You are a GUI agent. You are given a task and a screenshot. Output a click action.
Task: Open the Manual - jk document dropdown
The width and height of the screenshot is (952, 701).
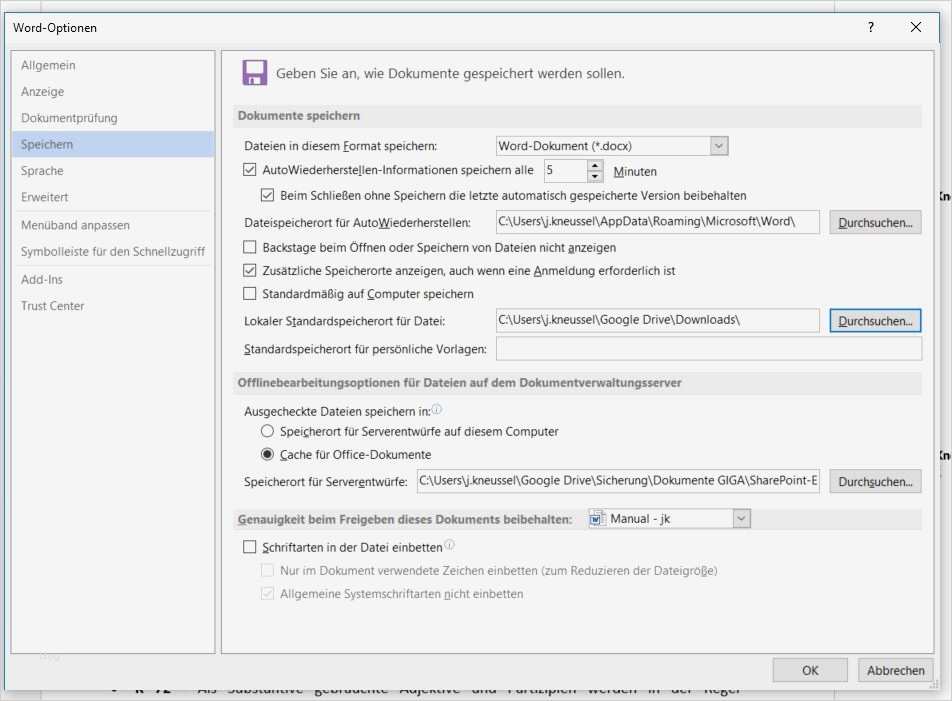[741, 519]
